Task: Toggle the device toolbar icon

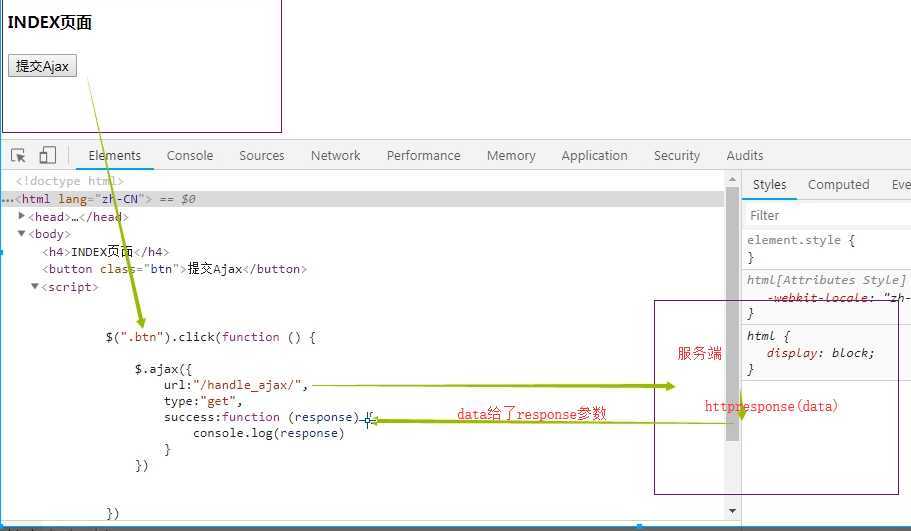Action: coord(48,155)
